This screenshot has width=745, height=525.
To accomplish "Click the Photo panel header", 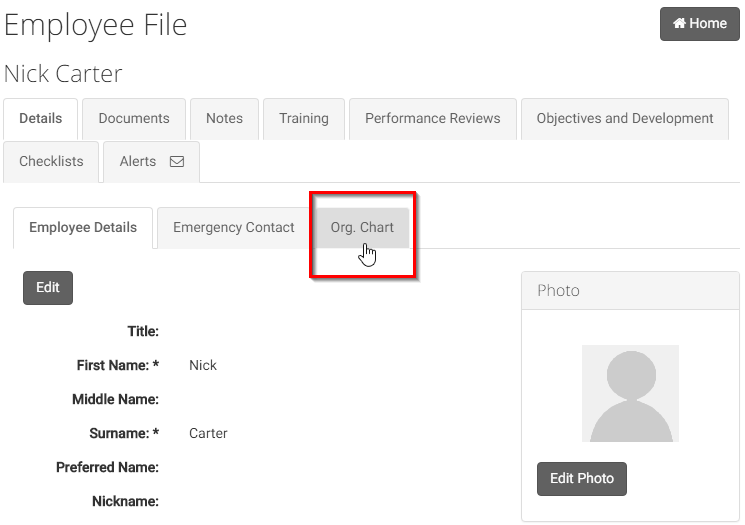I will tap(630, 291).
